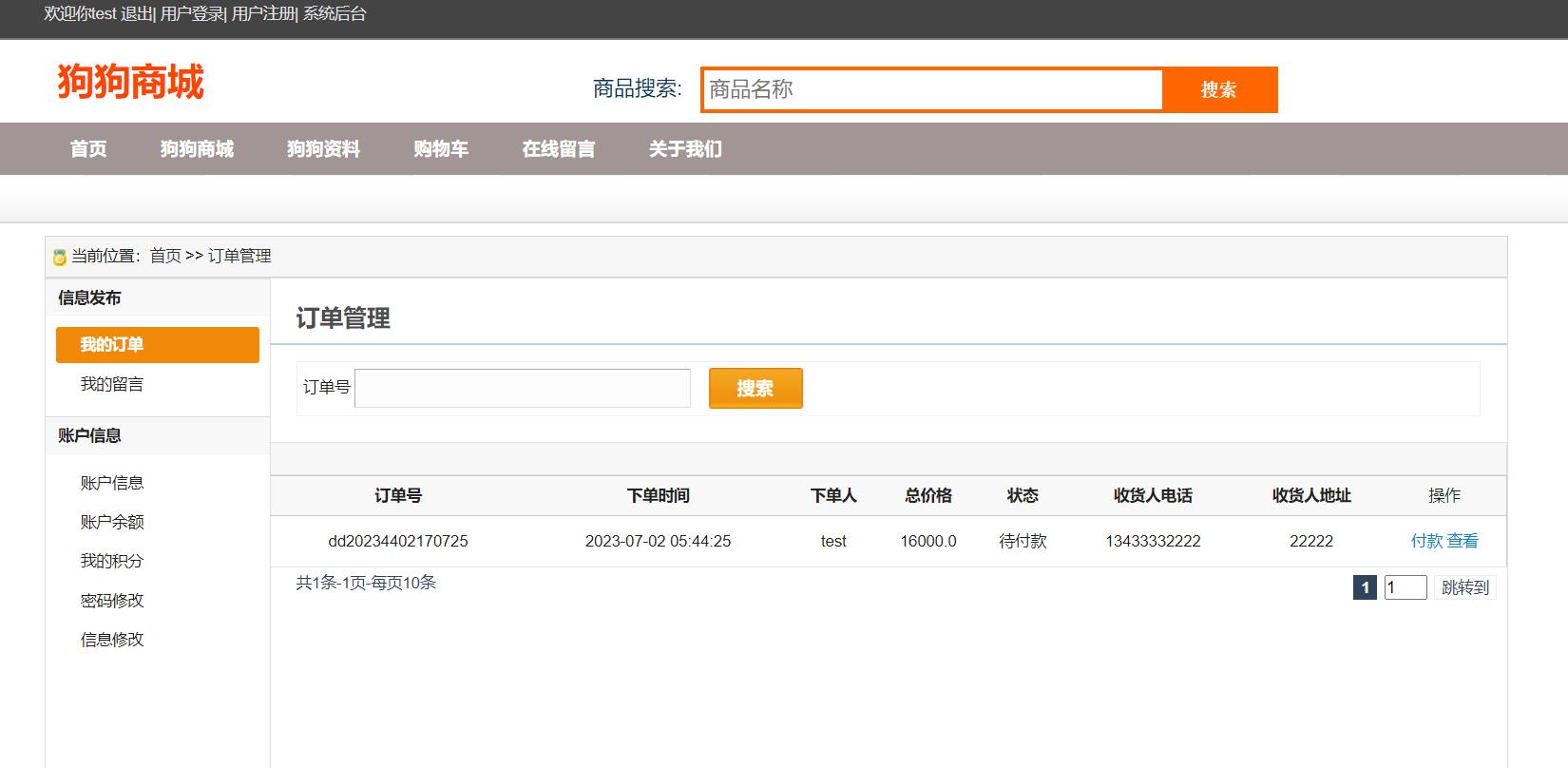Click the address cell 22222
This screenshot has height=768, width=1568.
(x=1311, y=541)
